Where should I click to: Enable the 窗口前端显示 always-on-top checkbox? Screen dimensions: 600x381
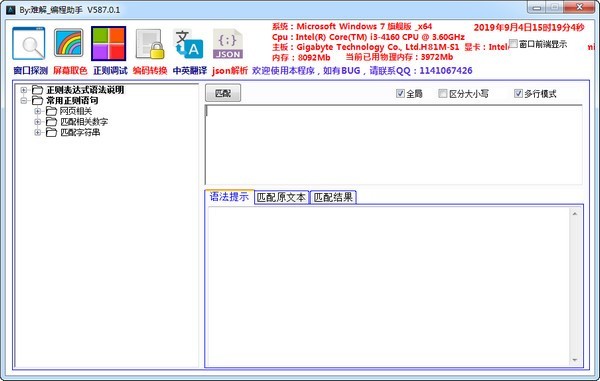pos(514,44)
